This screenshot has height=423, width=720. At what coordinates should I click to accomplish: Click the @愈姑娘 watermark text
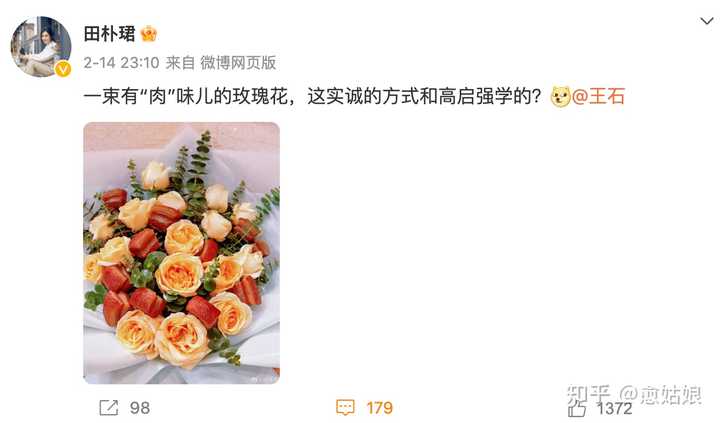[660, 395]
